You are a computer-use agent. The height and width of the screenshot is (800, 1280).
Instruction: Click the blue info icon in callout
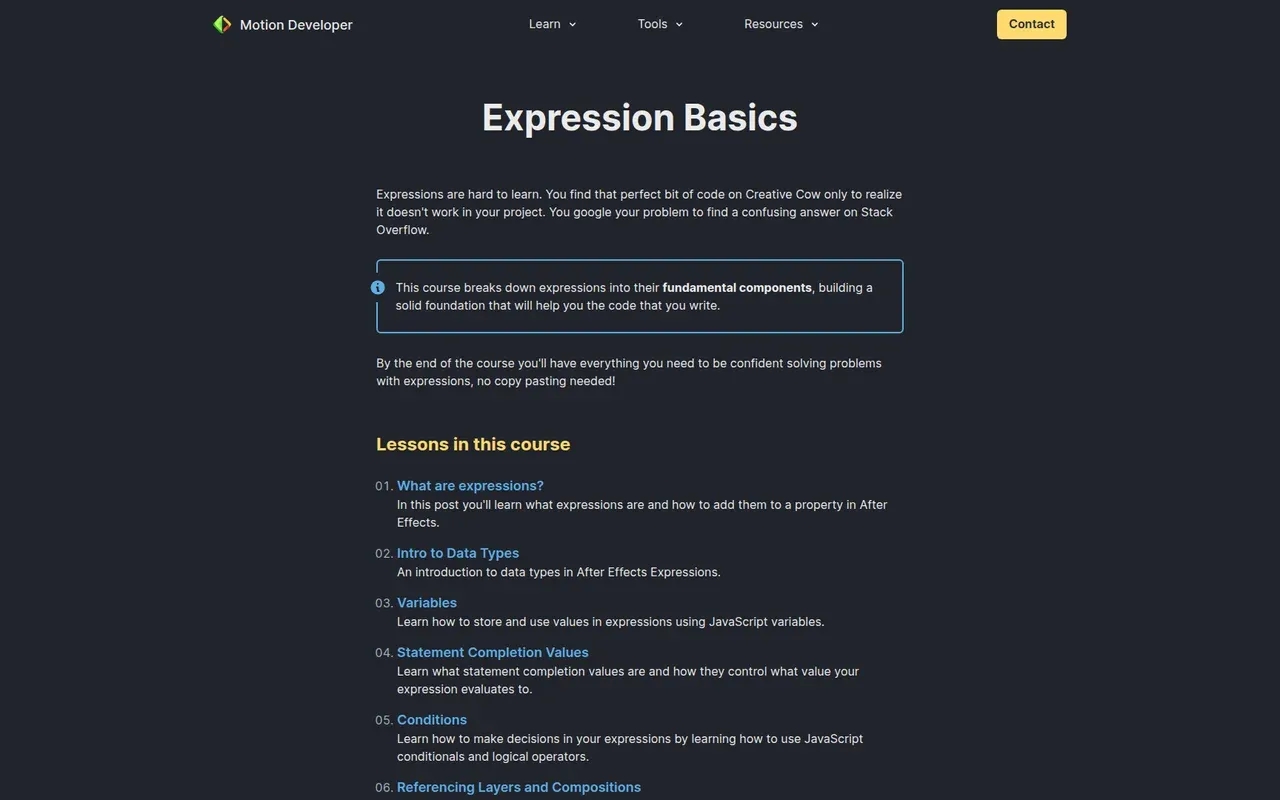point(378,288)
